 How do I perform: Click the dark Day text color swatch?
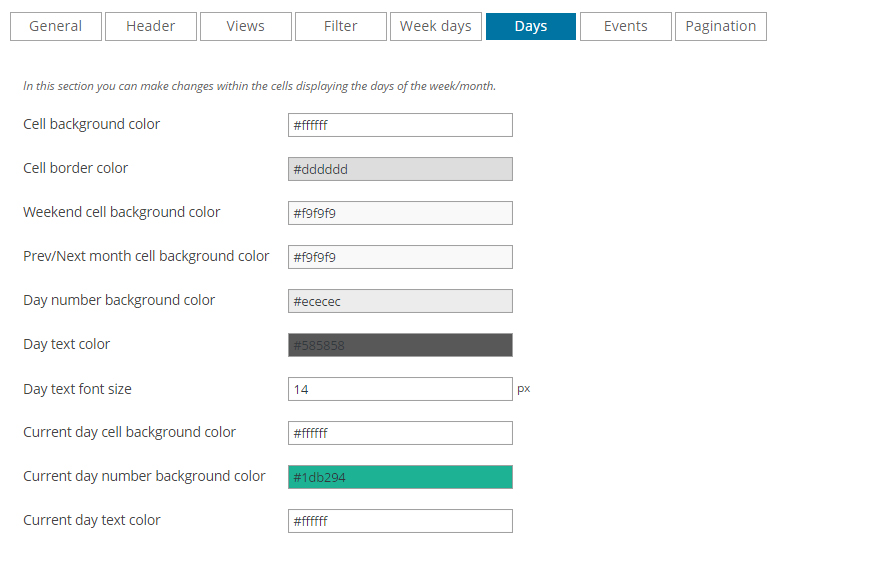point(400,345)
